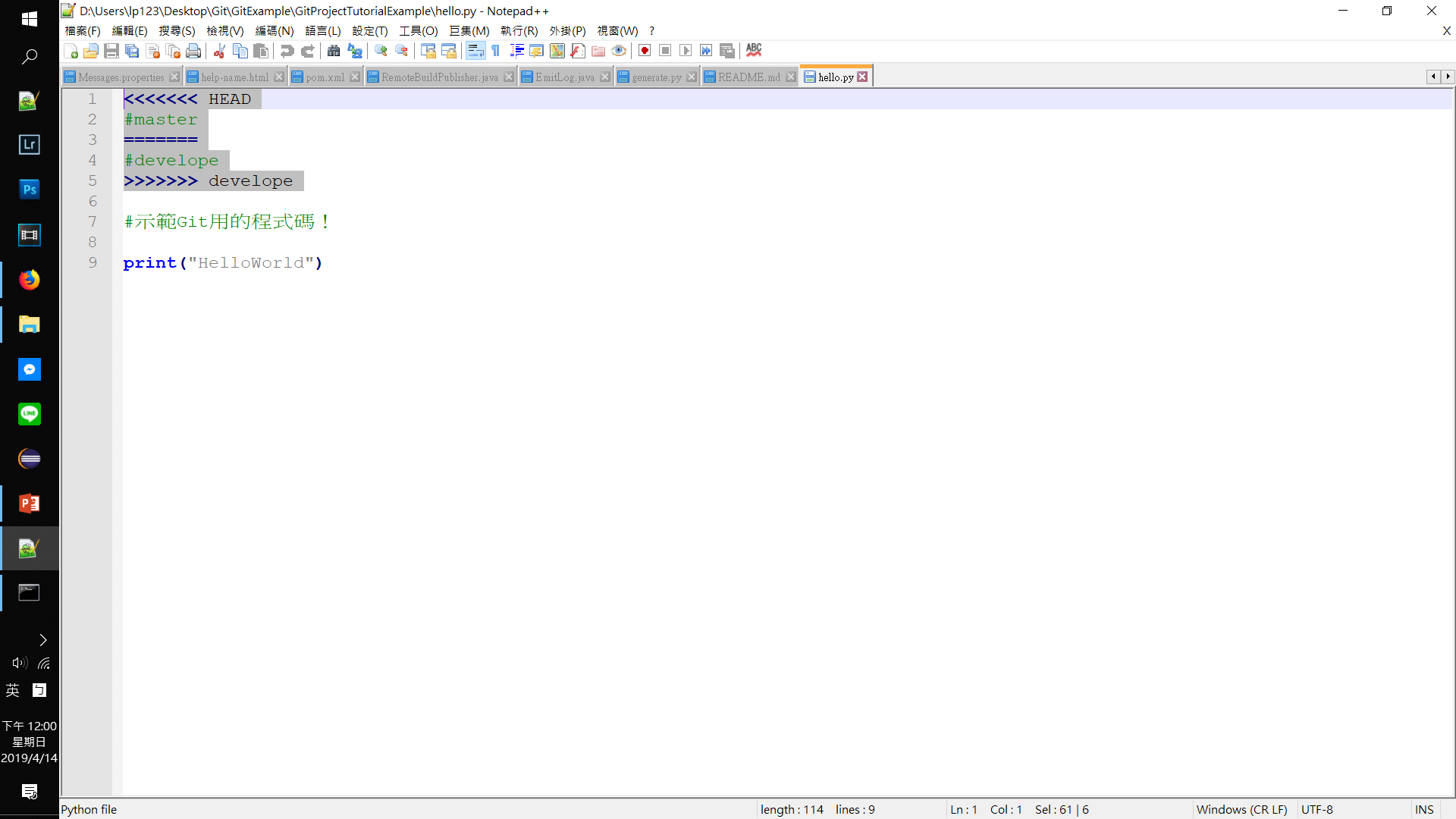Click the Cut scissors icon
This screenshot has height=819, width=1456.
(219, 51)
